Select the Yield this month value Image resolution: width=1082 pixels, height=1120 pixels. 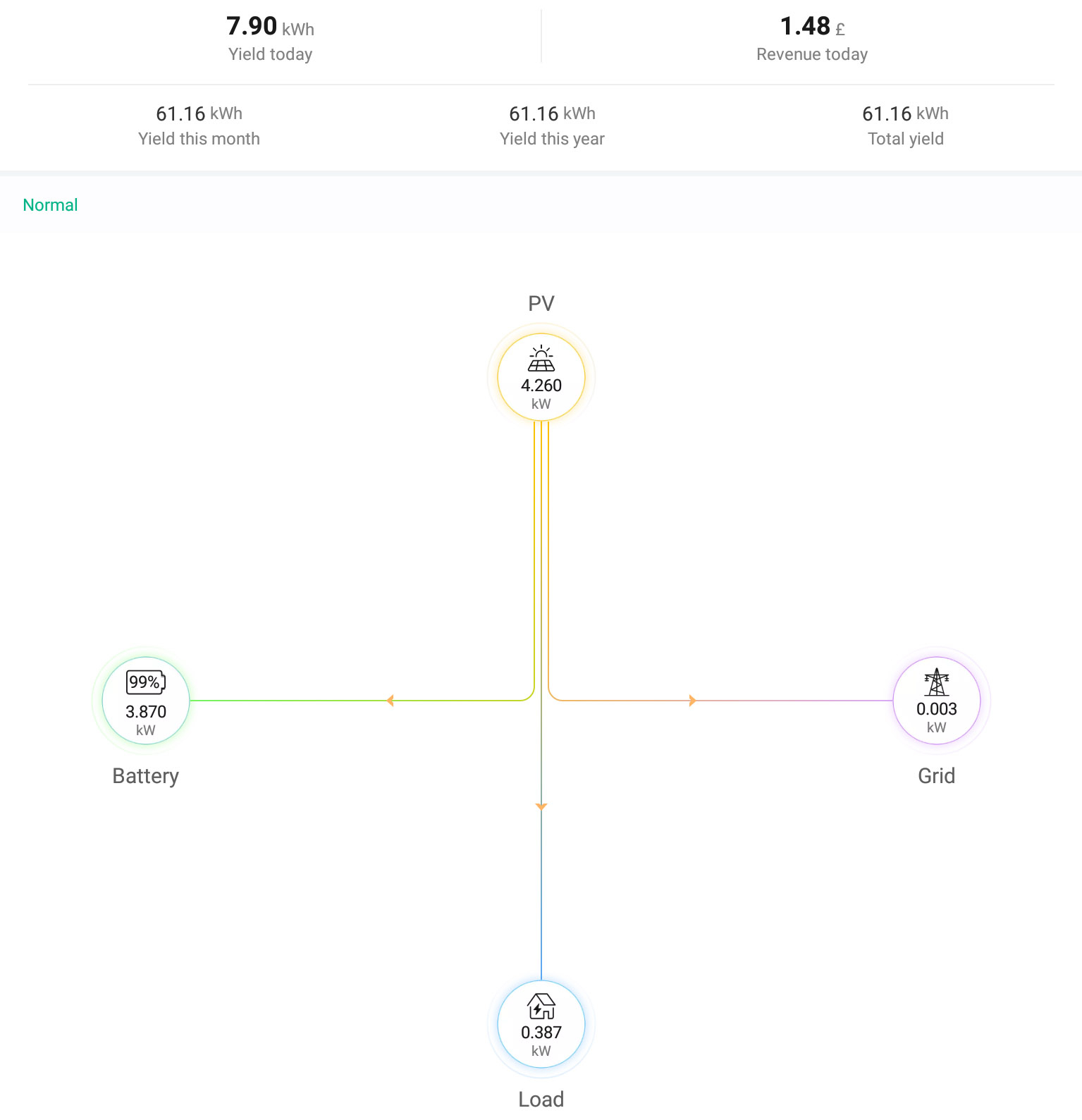pos(199,113)
